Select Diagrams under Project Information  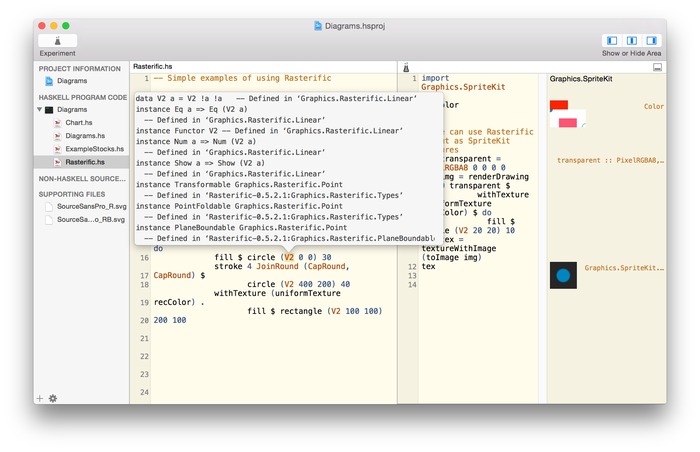pos(72,81)
